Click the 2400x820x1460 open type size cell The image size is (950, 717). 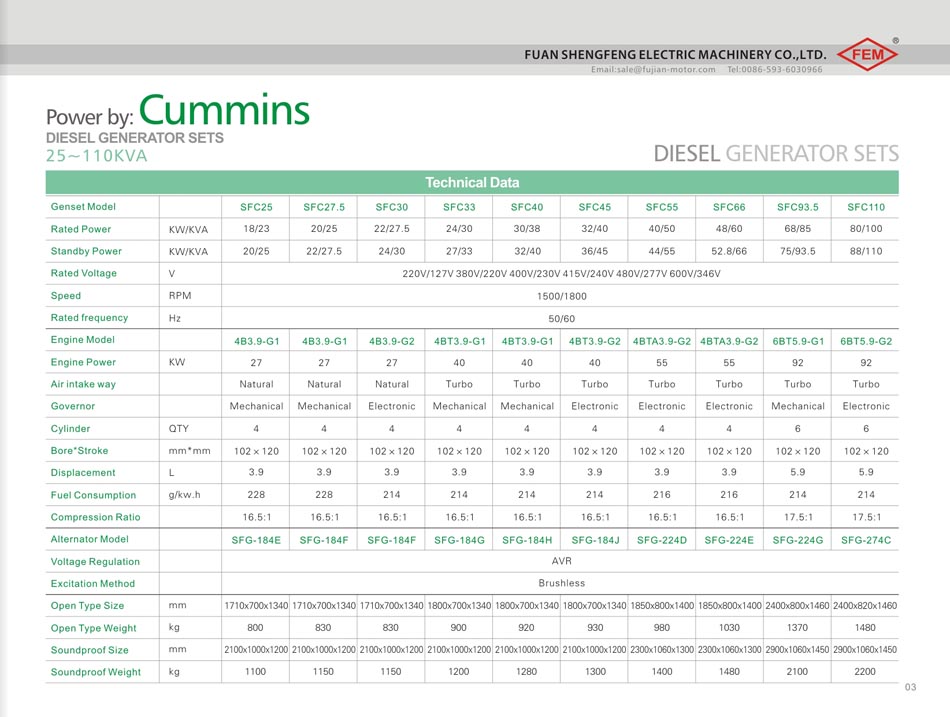tap(865, 605)
